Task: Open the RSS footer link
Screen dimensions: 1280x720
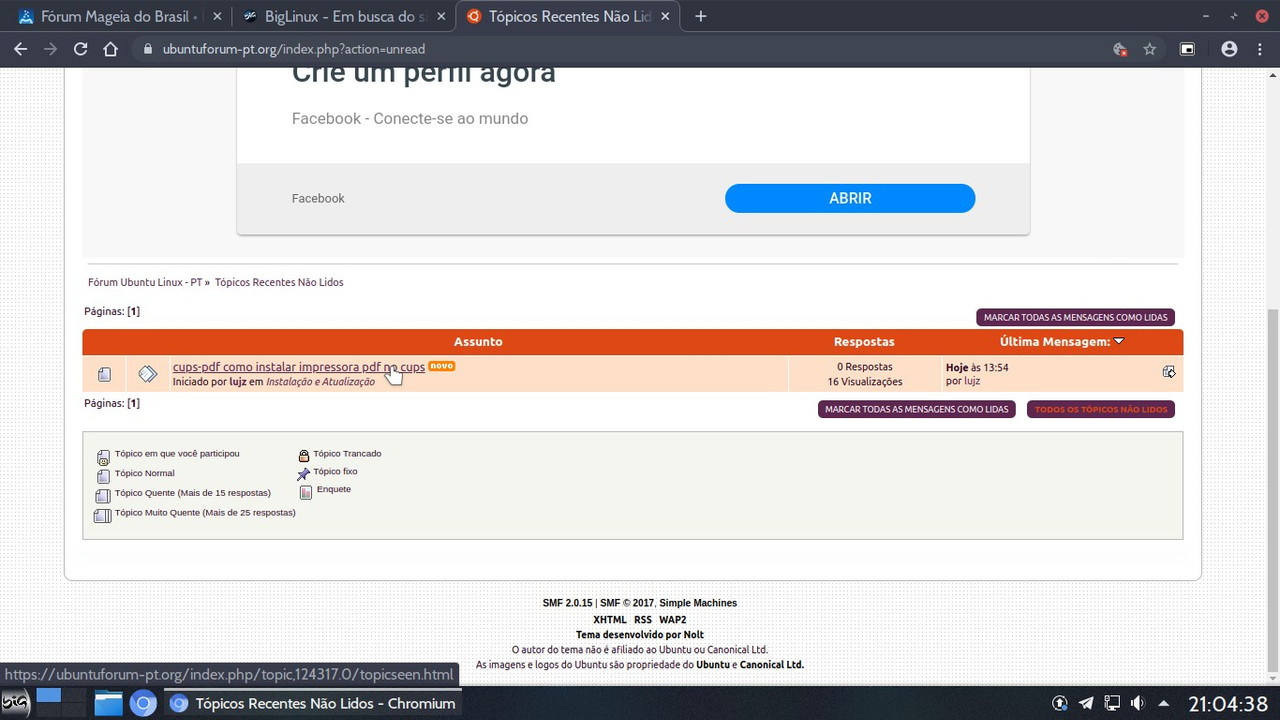Action: [x=643, y=620]
